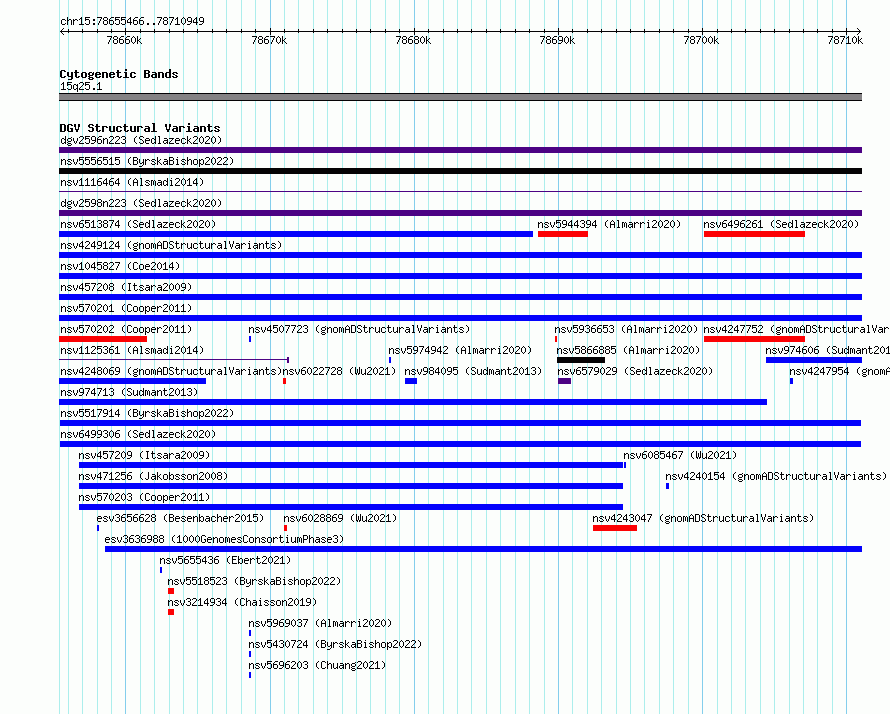Select nsv5866885 (Almarri2020) label
The width and height of the screenshot is (890, 714).
pos(628,350)
